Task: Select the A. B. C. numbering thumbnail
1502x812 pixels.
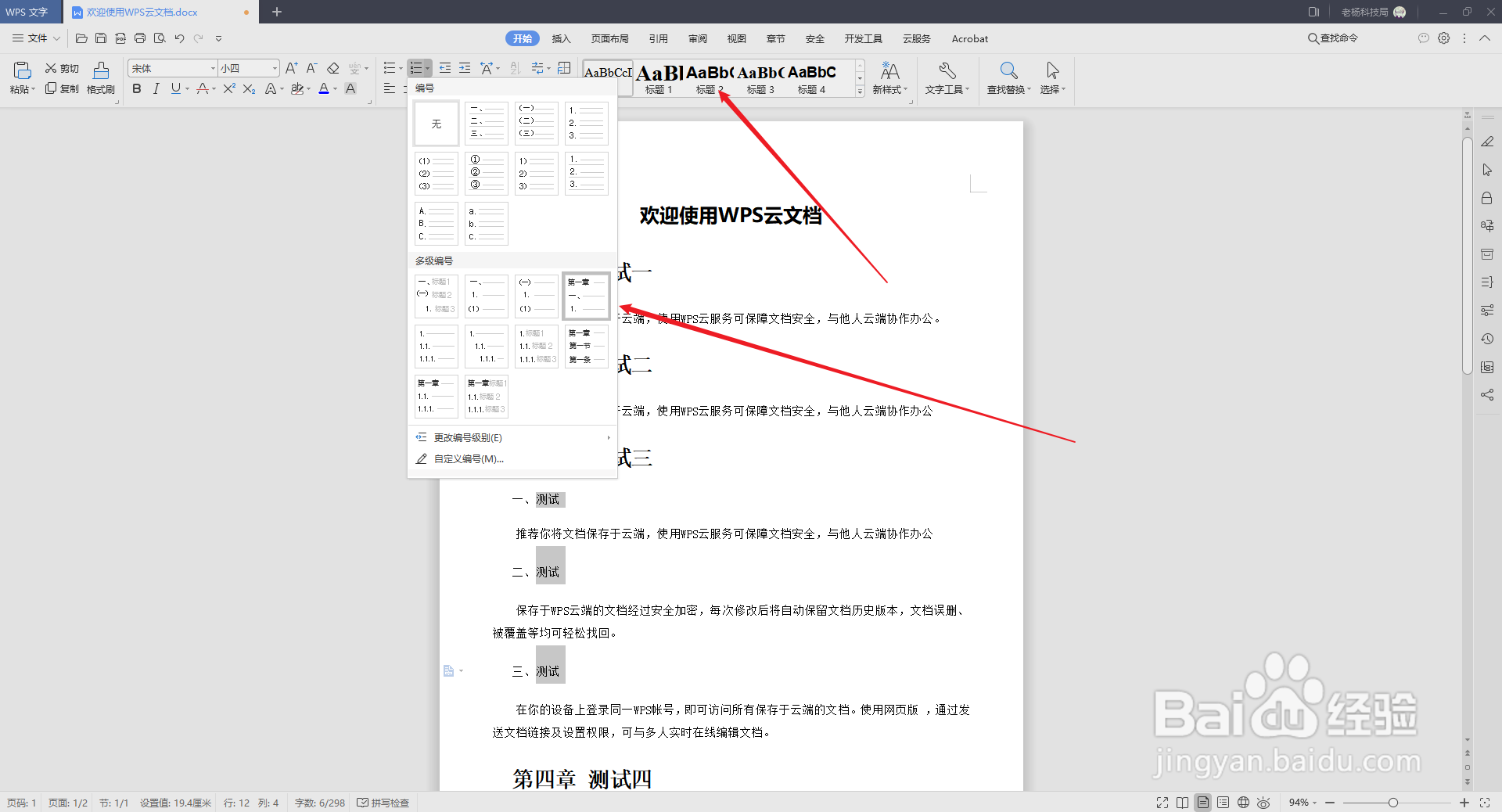Action: (437, 224)
